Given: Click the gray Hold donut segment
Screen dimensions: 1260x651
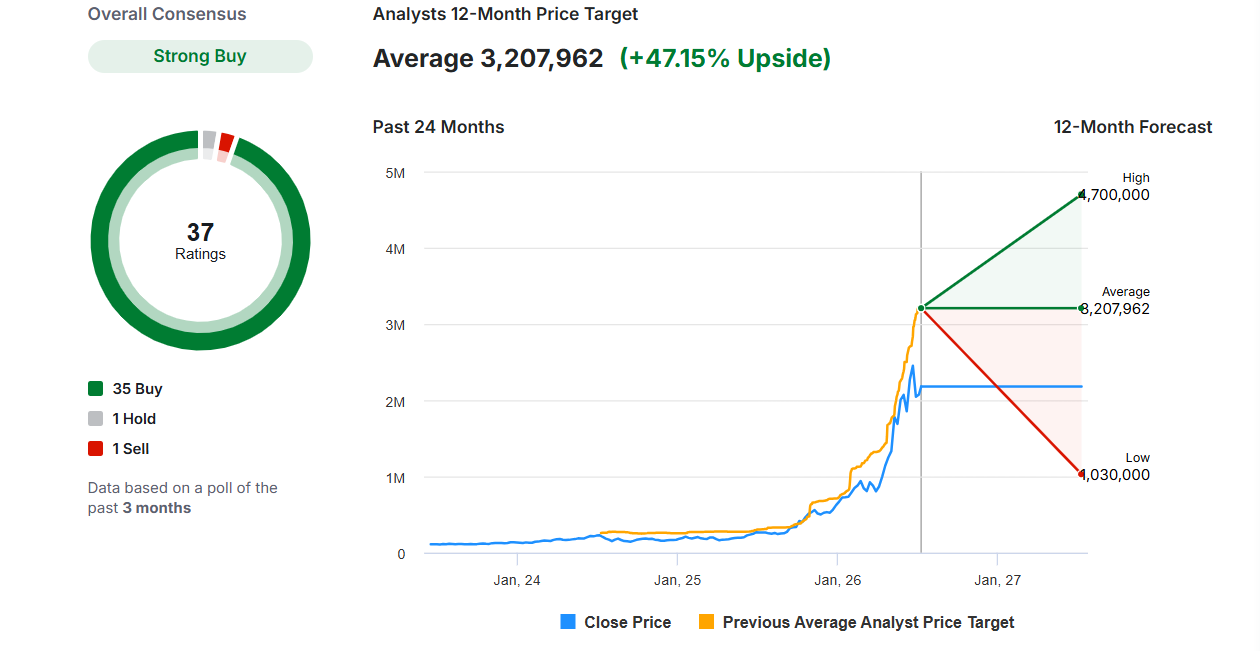Looking at the screenshot, I should point(209,139).
